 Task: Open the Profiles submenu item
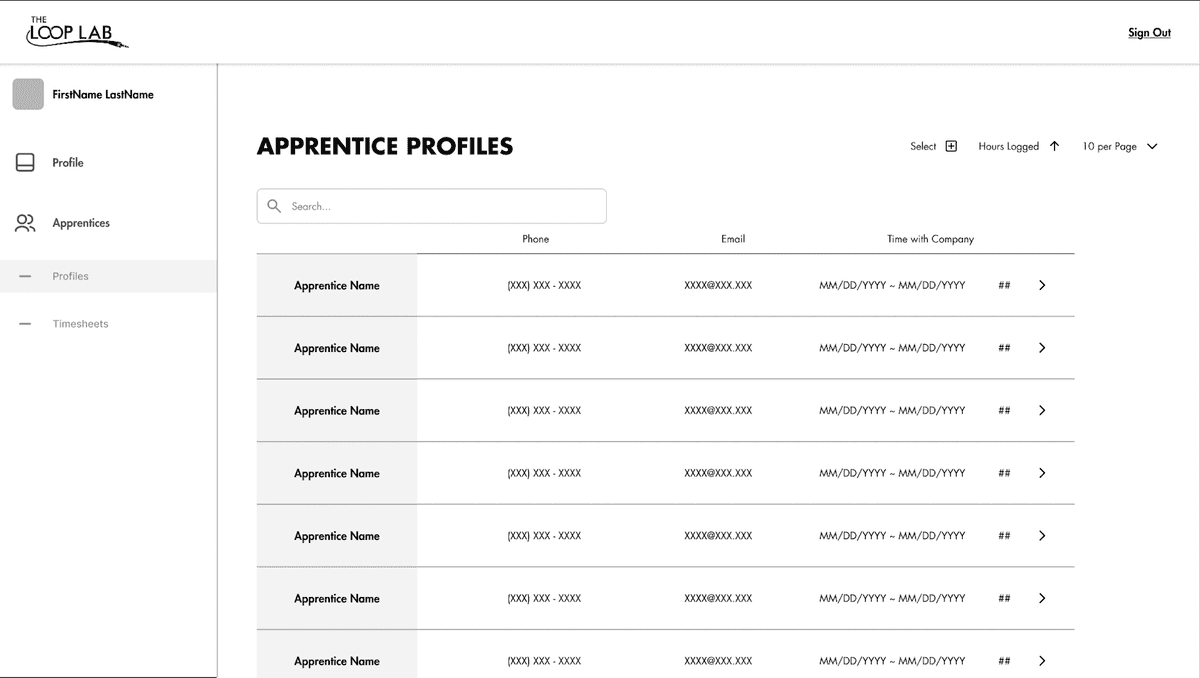71,276
